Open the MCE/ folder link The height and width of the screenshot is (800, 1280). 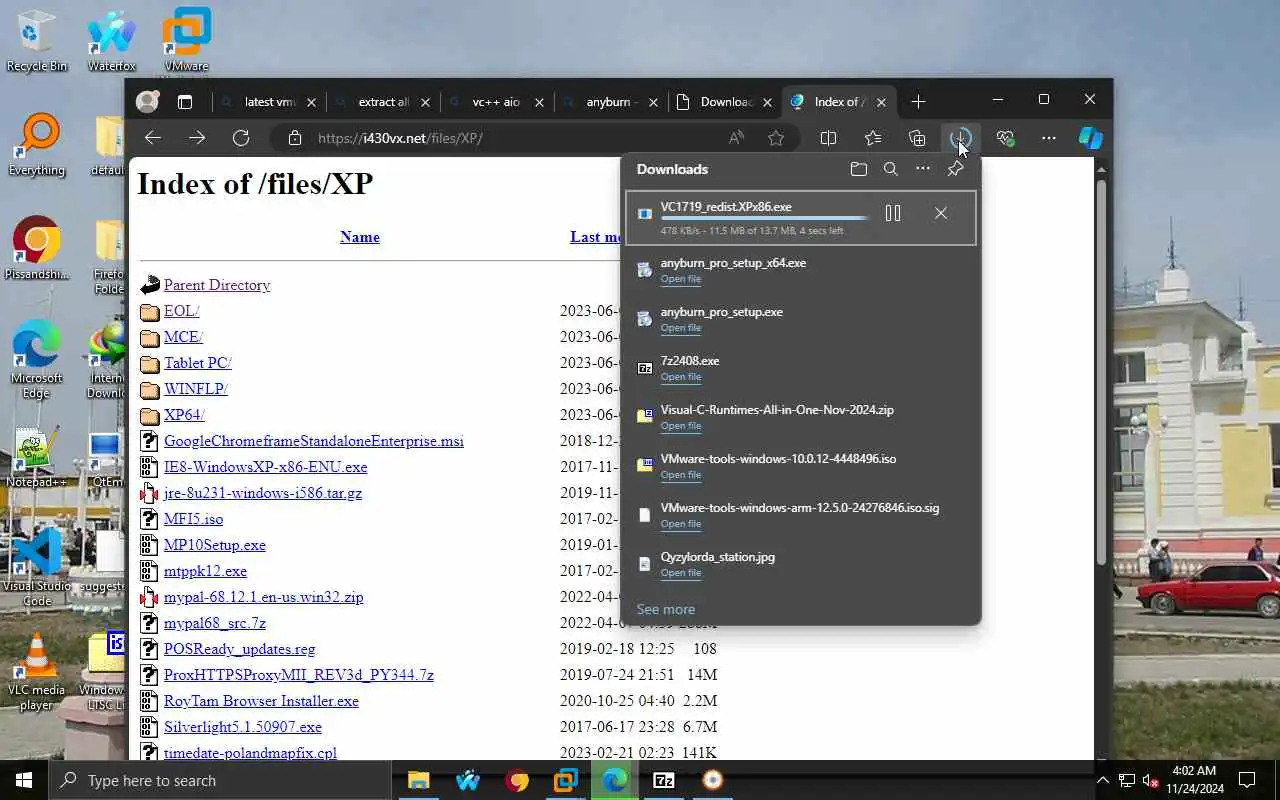[x=183, y=337]
